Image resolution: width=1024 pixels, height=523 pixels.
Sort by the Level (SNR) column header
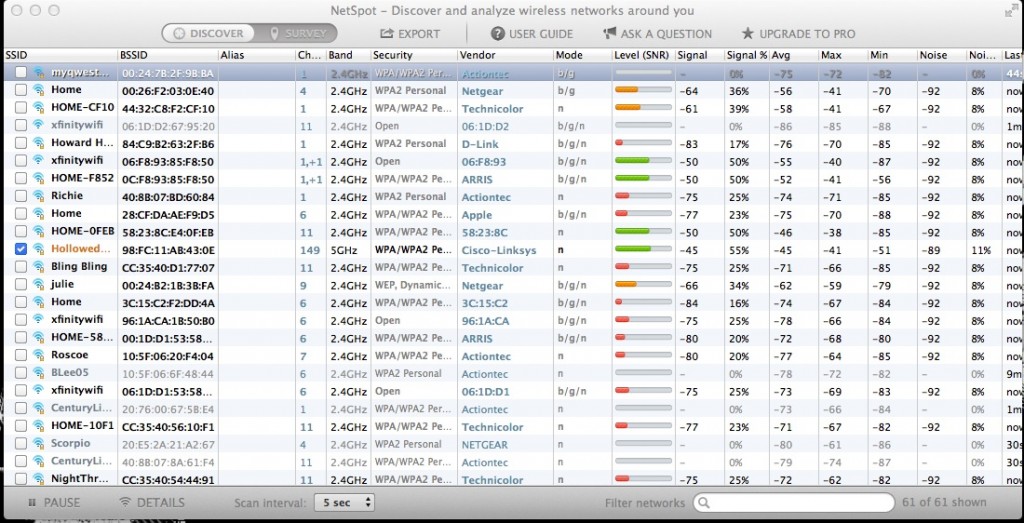(643, 55)
